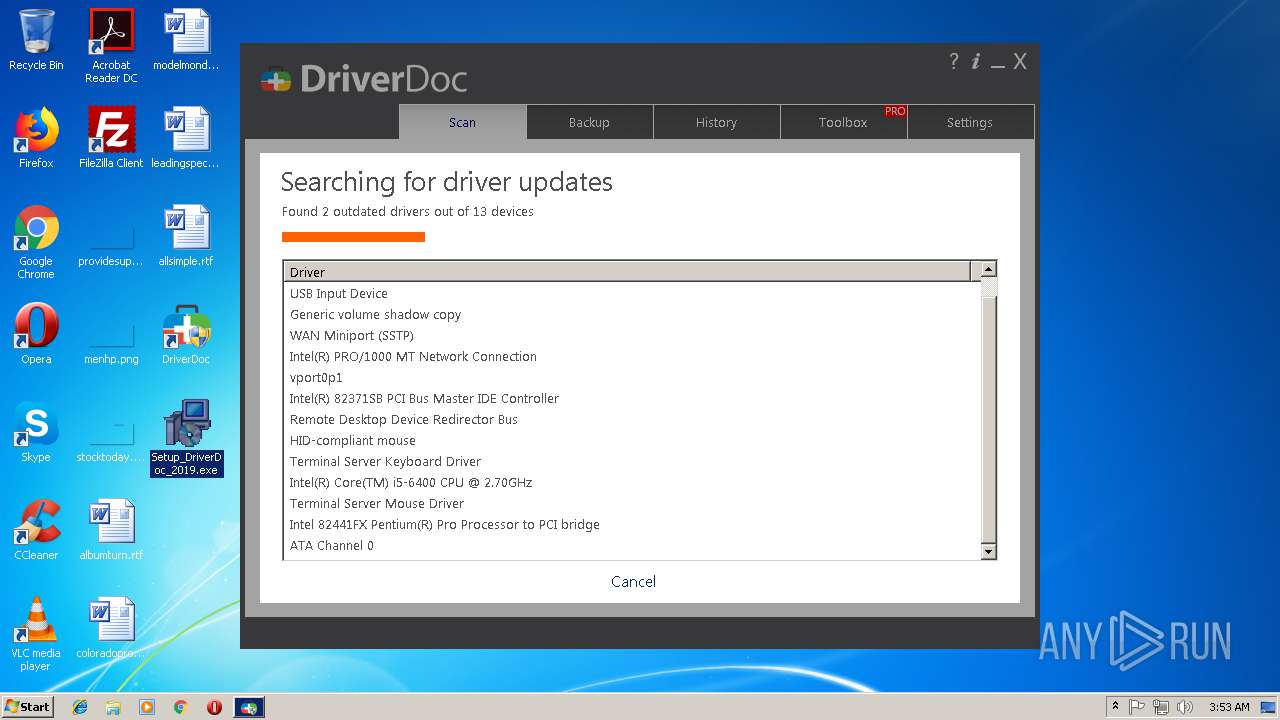Image resolution: width=1280 pixels, height=720 pixels.
Task: Select Setup_DriverDoc_2019.exe desktop icon
Action: click(187, 438)
